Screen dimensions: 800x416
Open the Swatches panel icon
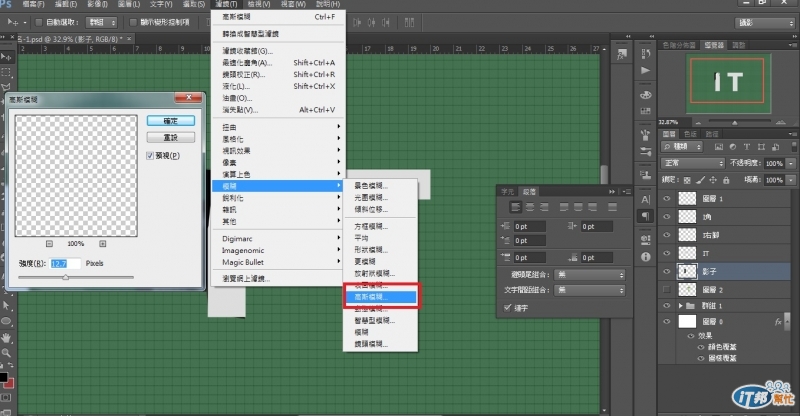tap(645, 111)
